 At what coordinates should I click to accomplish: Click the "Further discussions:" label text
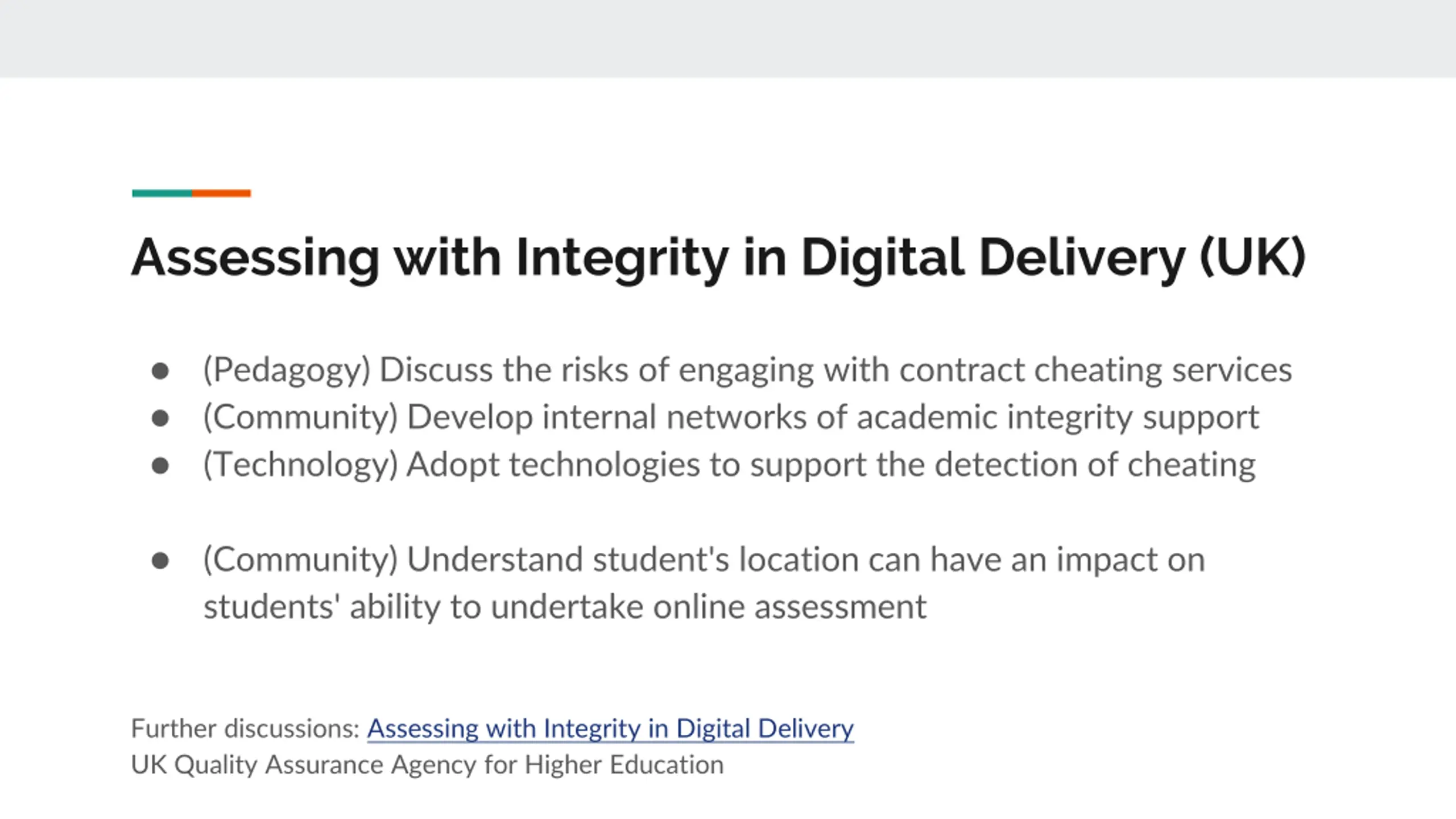(x=245, y=729)
